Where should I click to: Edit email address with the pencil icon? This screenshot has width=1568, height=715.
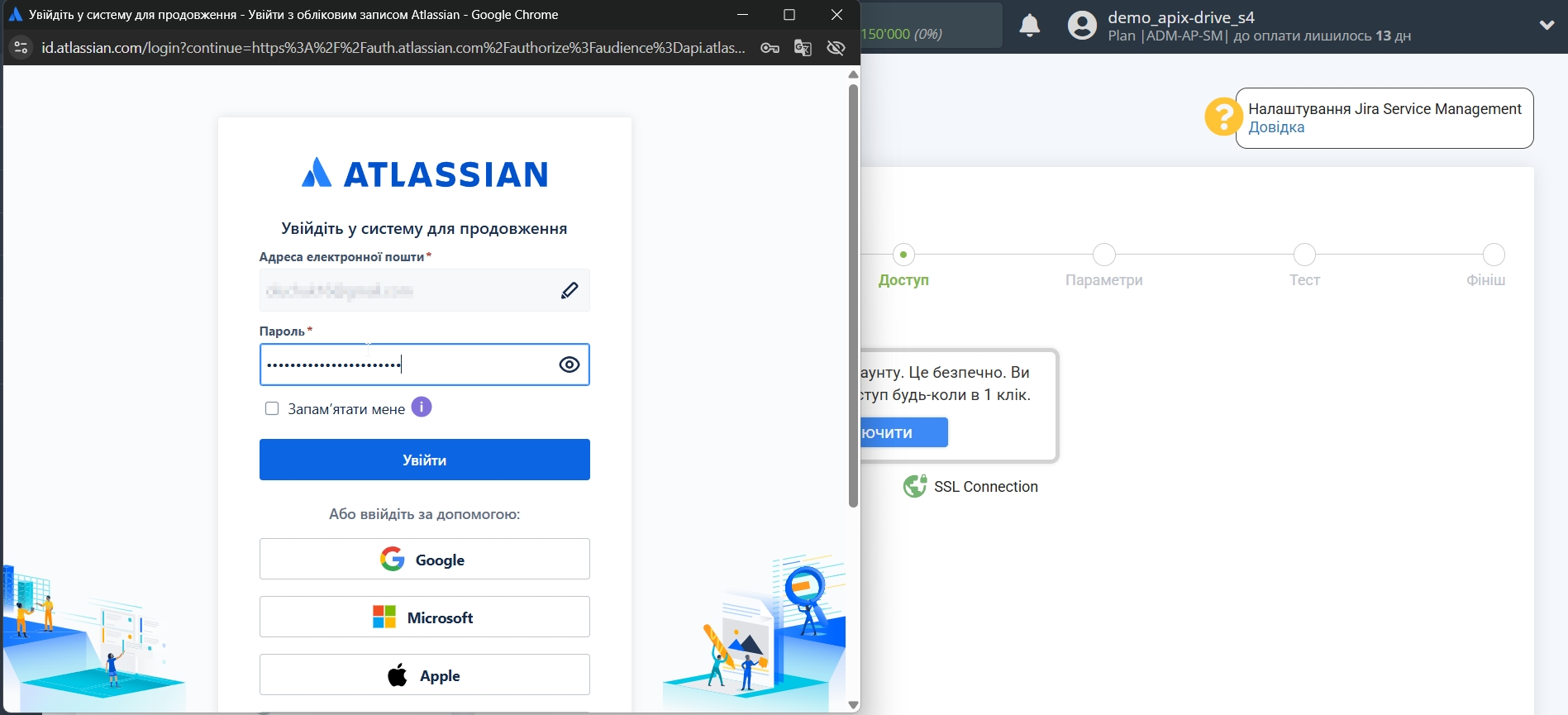point(570,290)
